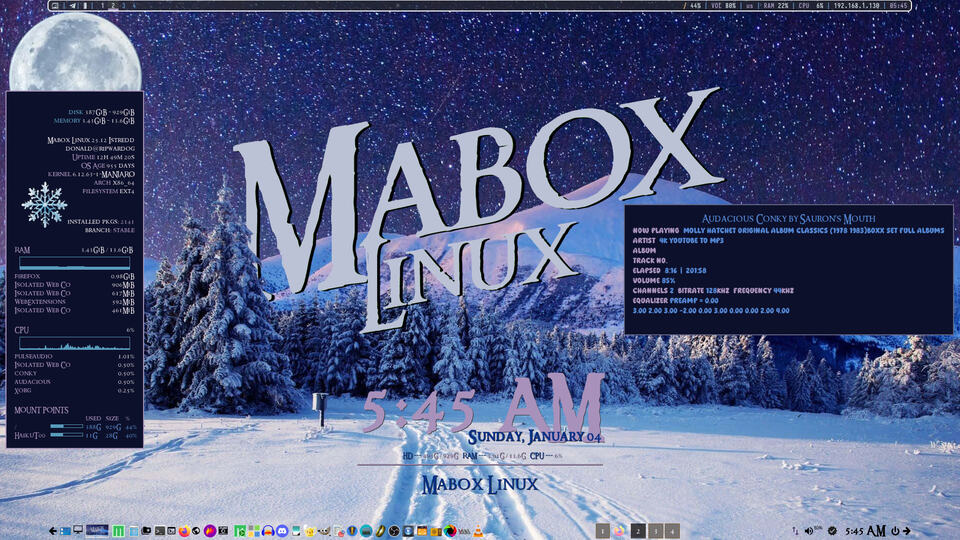960x540 pixels.
Task: Click the OBS Studio icon in dock
Action: tap(394, 530)
